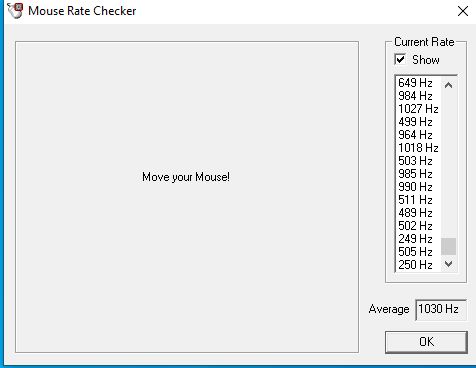This screenshot has width=476, height=368.
Task: Select the 964 Hz entry
Action: pyautogui.click(x=419, y=135)
